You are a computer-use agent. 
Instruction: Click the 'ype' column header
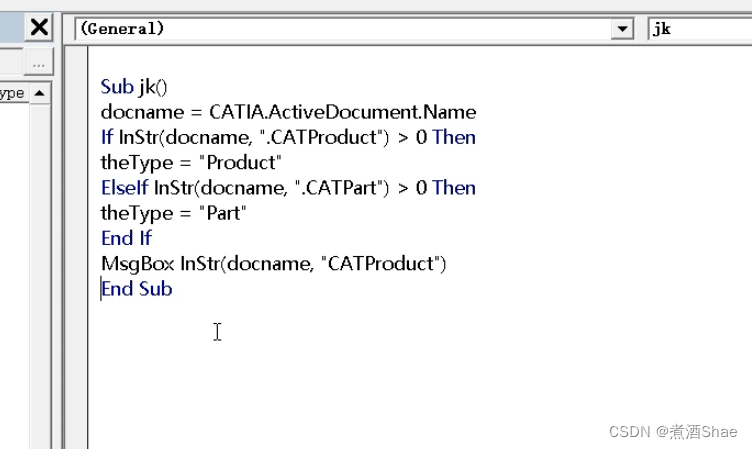(x=12, y=93)
